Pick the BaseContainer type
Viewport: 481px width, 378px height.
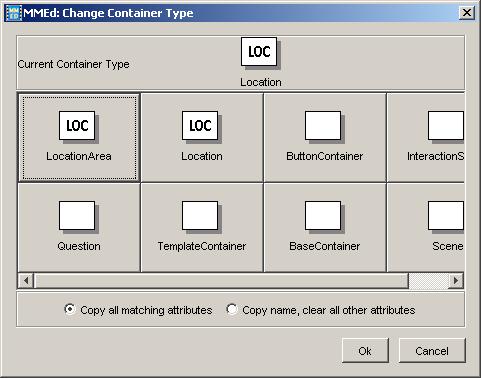pyautogui.click(x=325, y=228)
